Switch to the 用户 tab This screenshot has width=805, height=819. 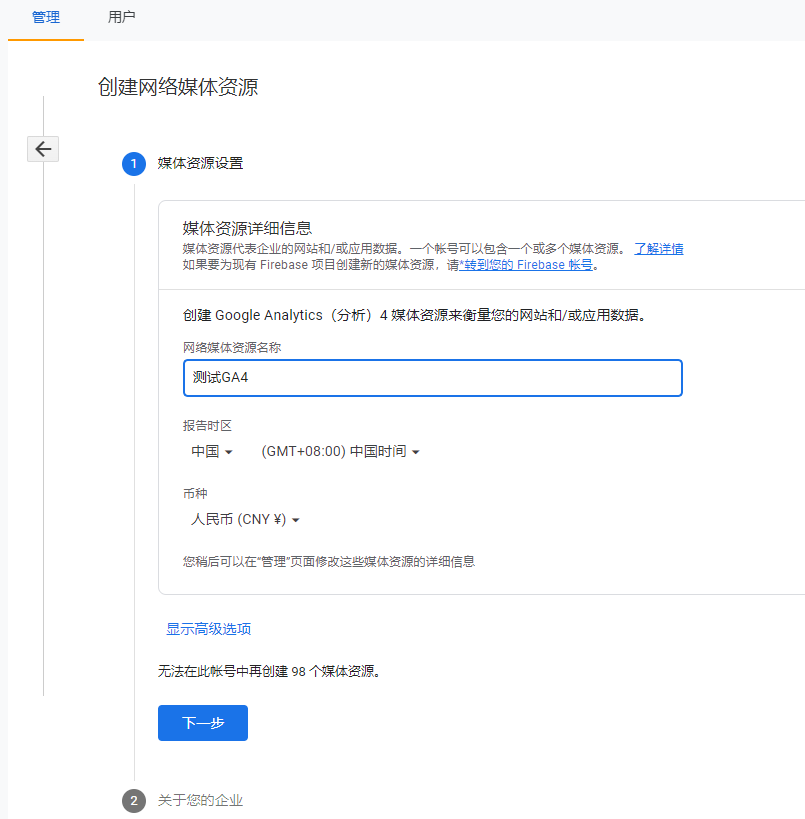[122, 16]
